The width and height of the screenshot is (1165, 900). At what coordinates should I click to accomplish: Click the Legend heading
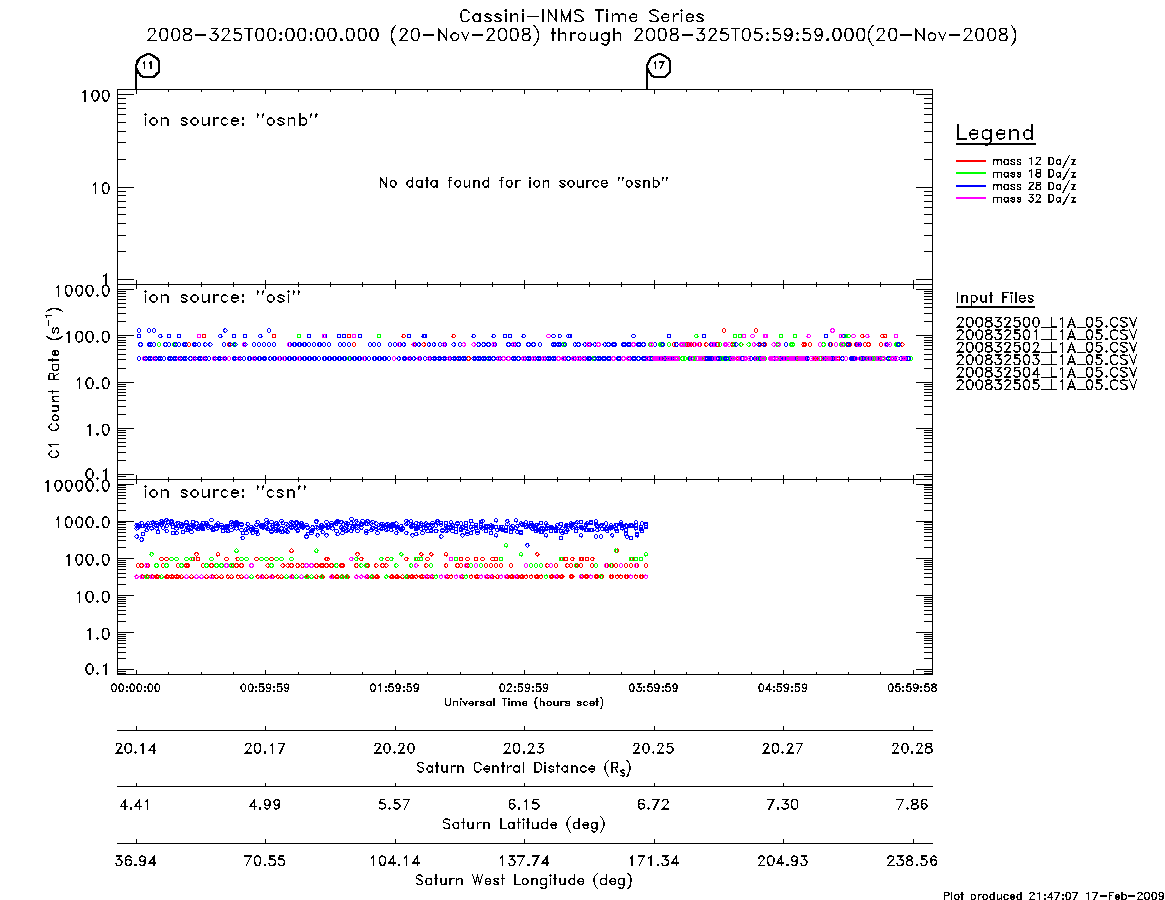click(x=995, y=133)
